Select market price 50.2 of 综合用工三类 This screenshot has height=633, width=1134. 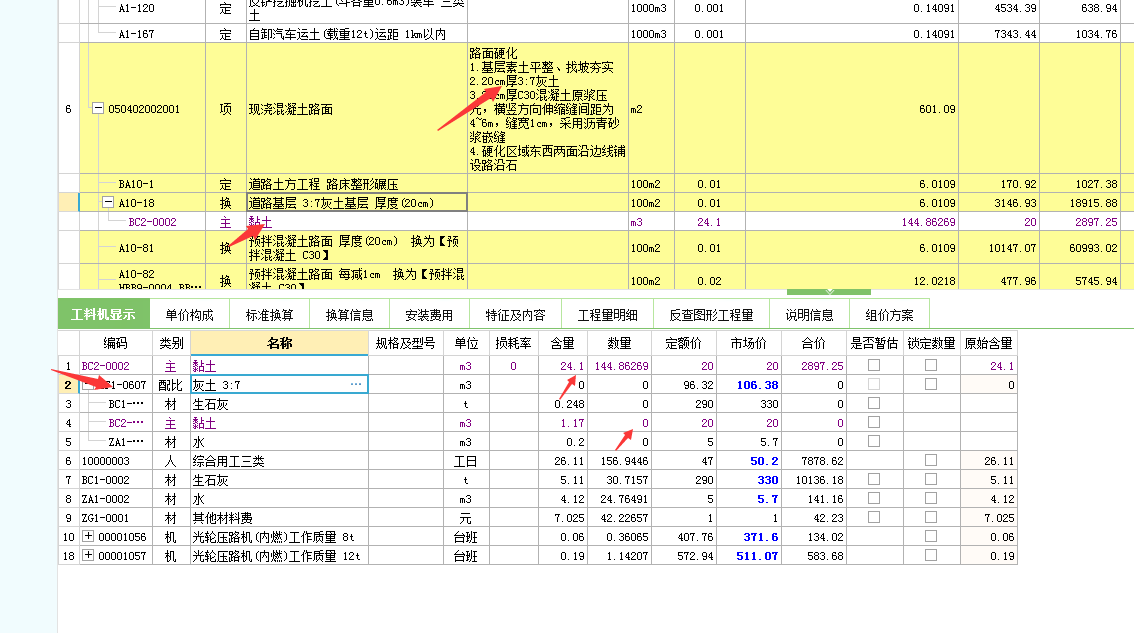coord(749,461)
